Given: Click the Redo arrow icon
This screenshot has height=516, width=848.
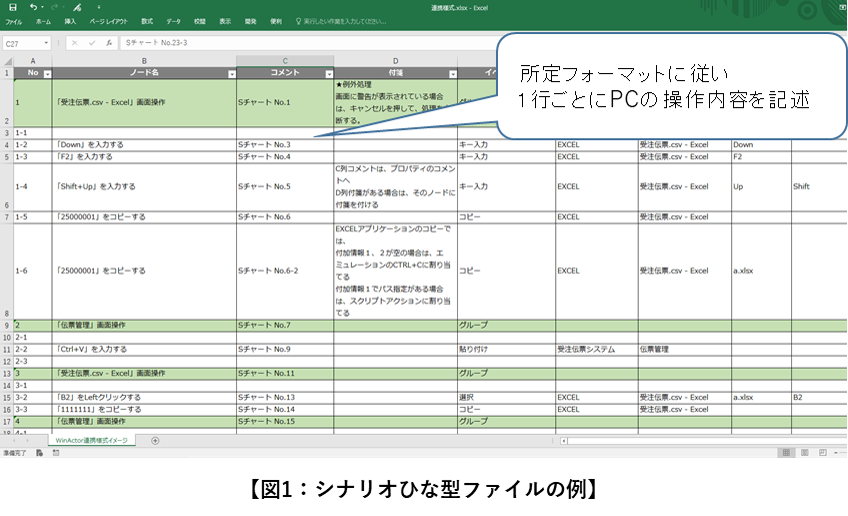Looking at the screenshot, I should point(54,7).
